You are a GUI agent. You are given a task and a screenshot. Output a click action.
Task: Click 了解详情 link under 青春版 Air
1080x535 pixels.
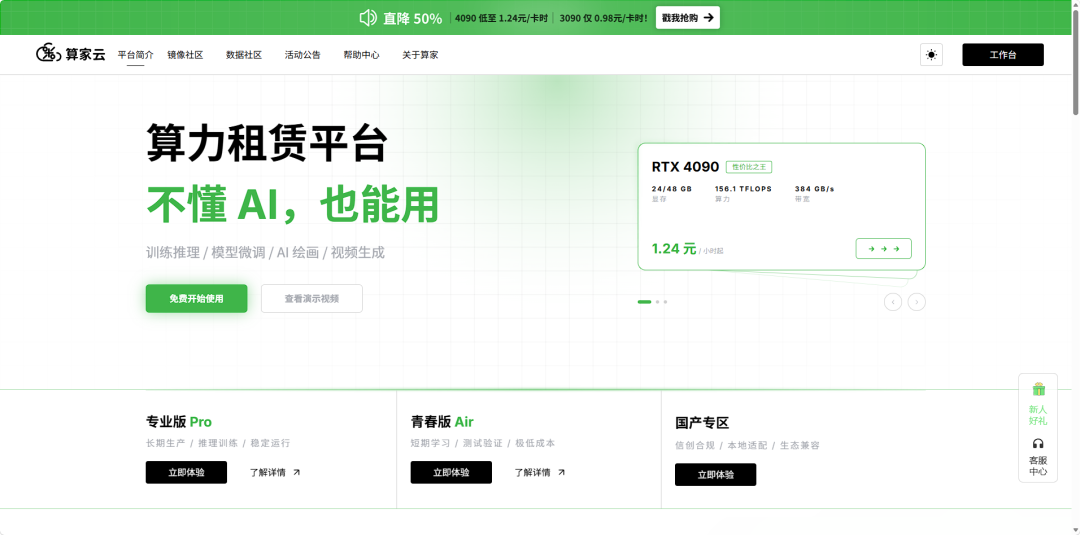point(539,472)
